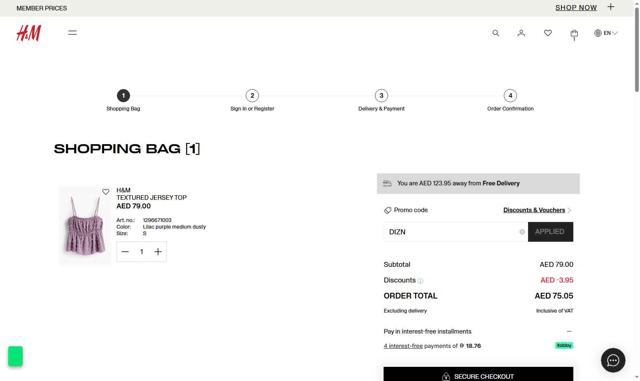Viewport: 640px width, 381px height.
Task: Click the tabby badge
Action: (x=564, y=345)
